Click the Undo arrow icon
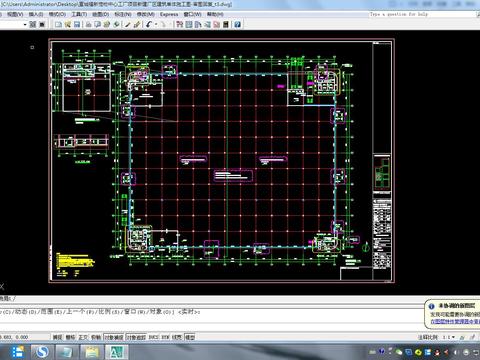Screen dimensions: 480x360 point(149,24)
